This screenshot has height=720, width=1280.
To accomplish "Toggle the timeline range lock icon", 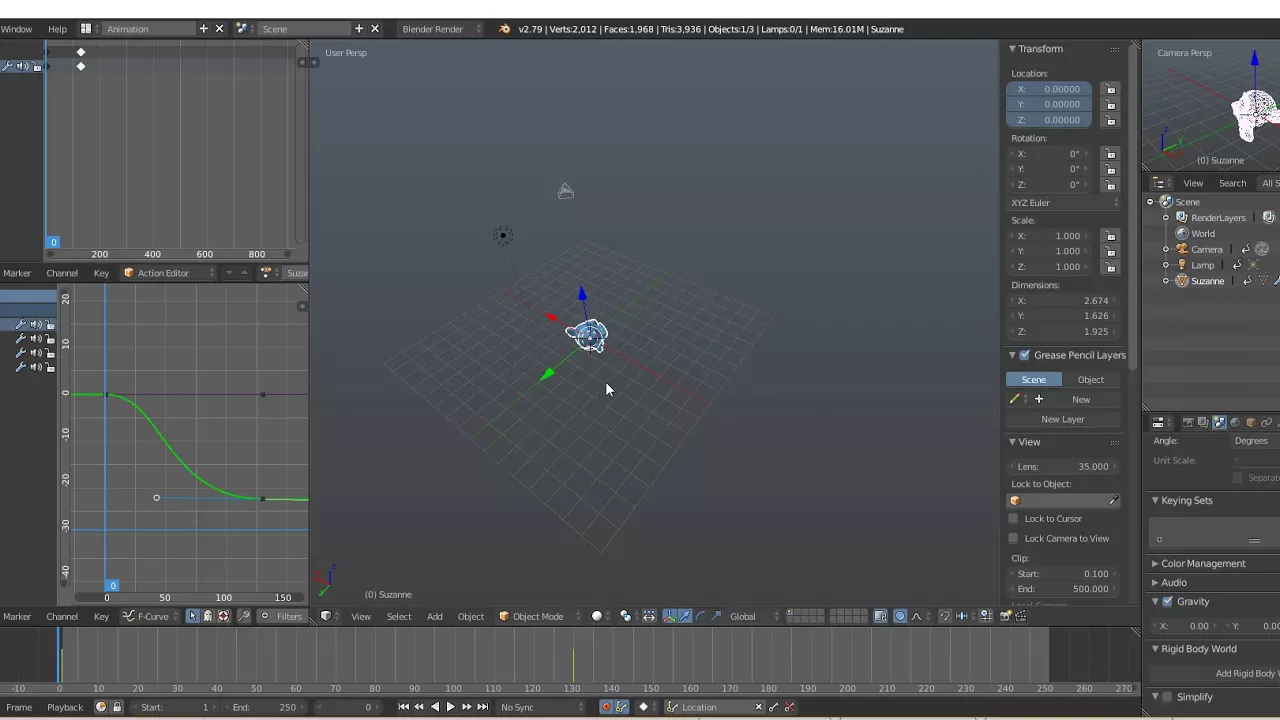I will coord(116,707).
